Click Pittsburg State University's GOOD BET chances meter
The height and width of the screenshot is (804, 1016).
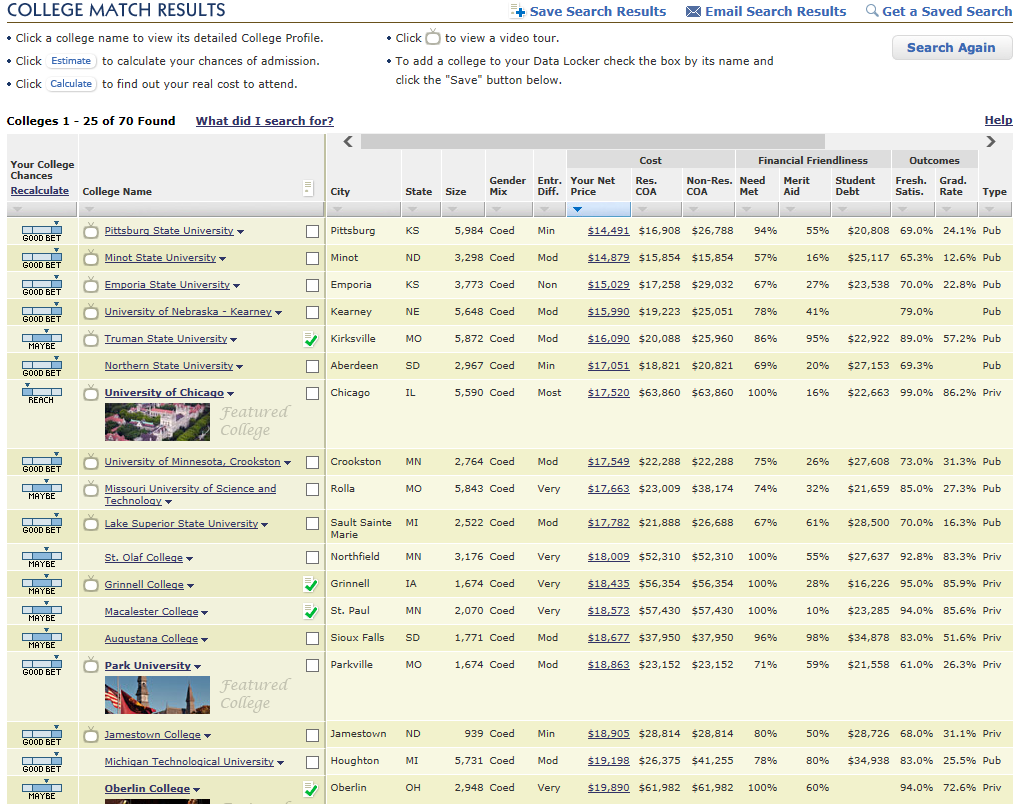point(42,232)
